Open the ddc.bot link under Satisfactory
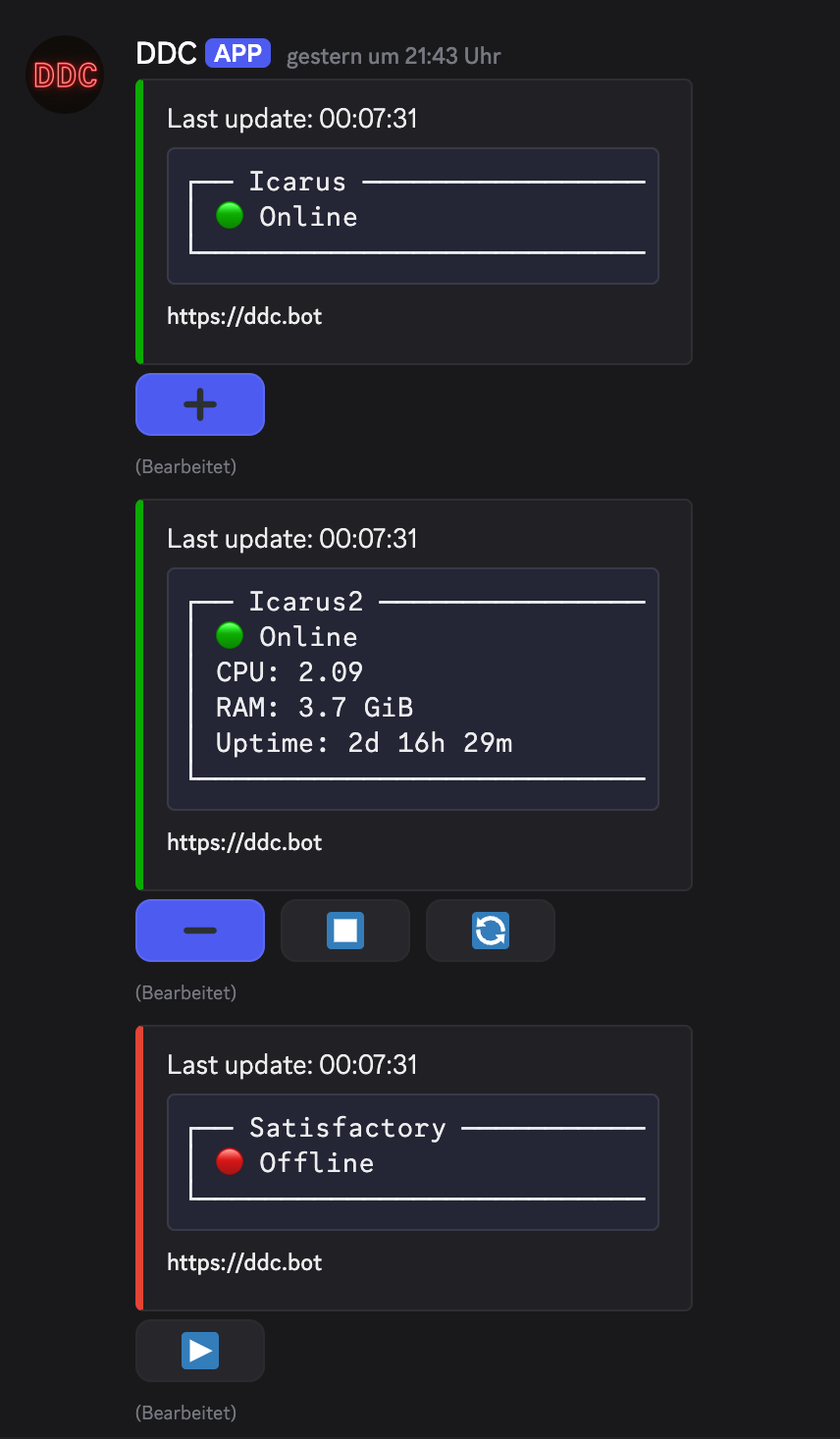 point(244,1262)
